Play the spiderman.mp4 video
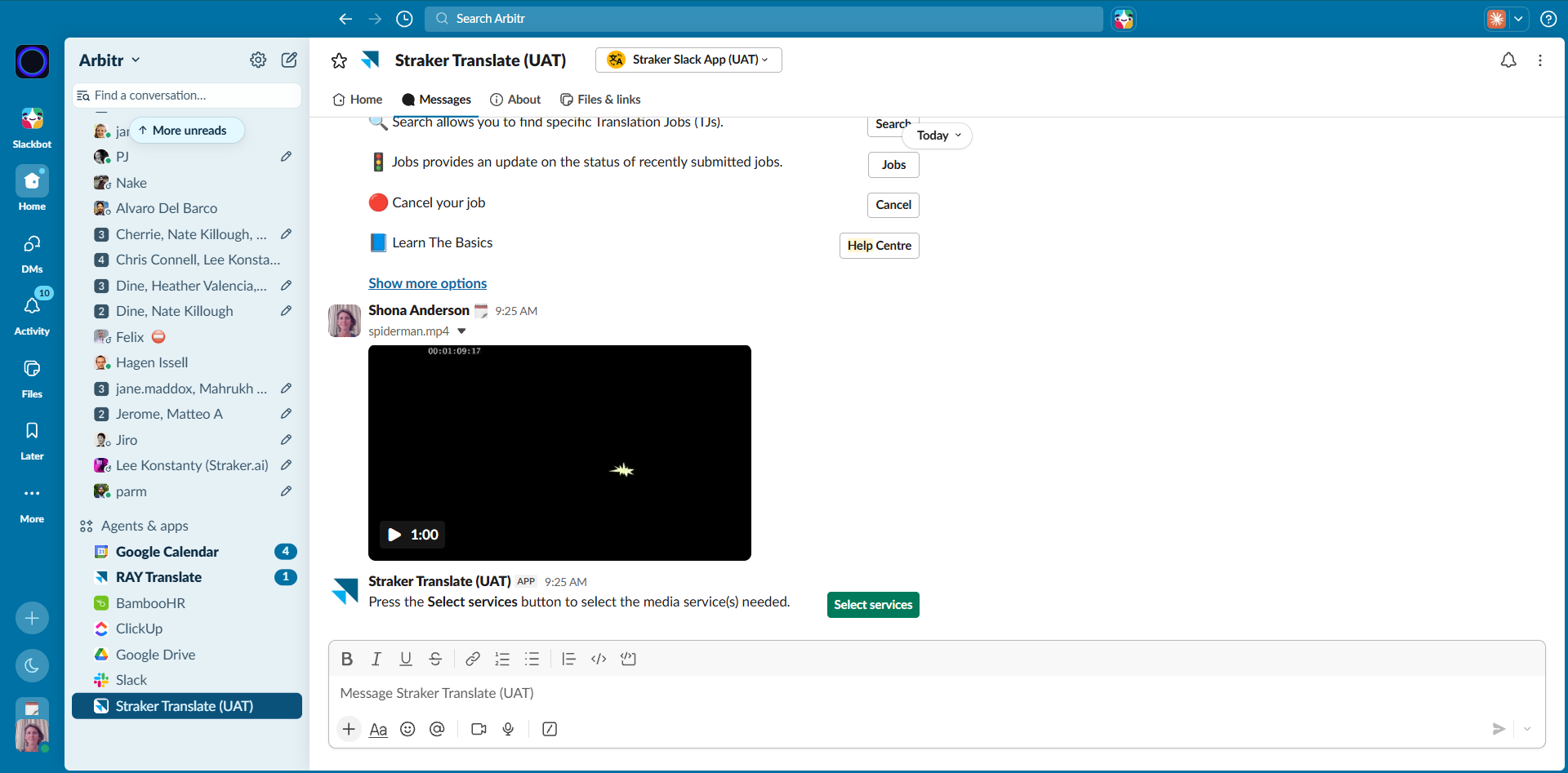 pyautogui.click(x=394, y=535)
